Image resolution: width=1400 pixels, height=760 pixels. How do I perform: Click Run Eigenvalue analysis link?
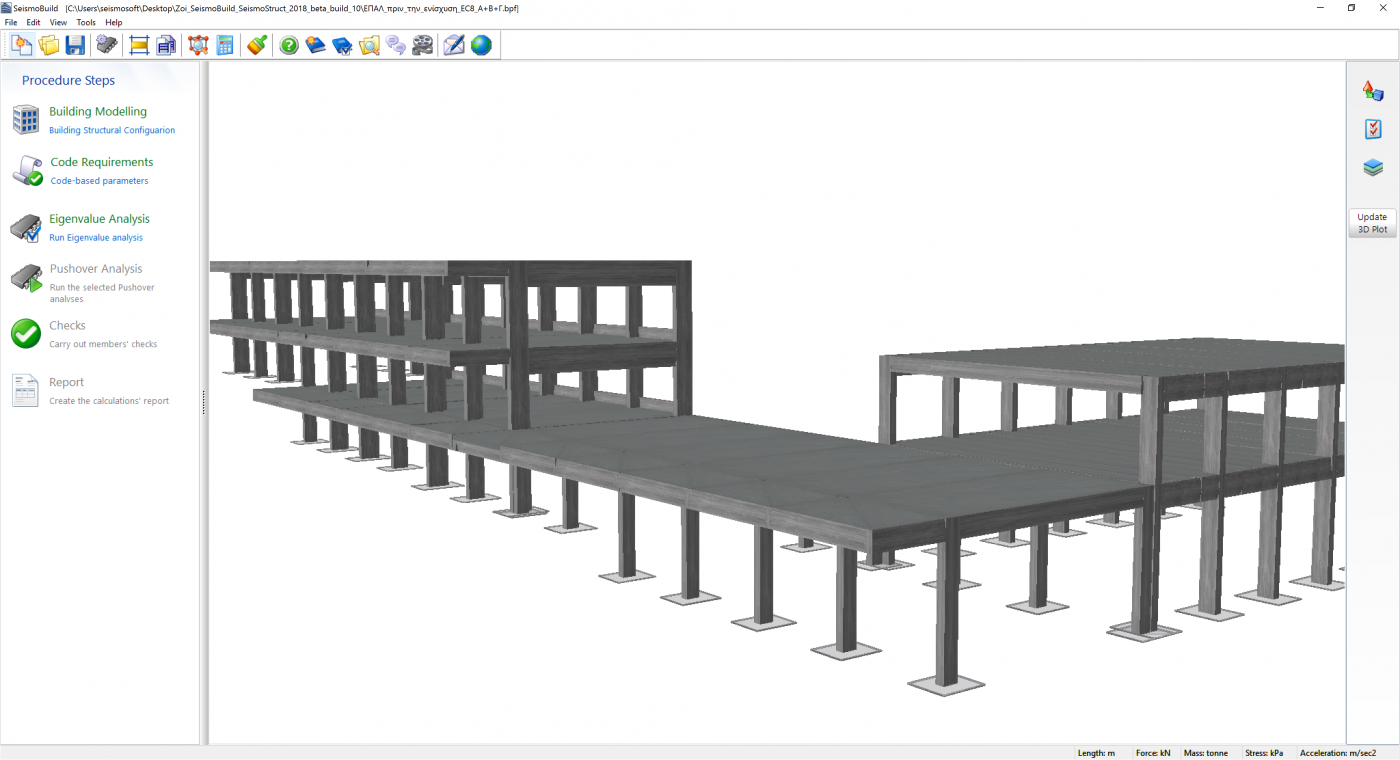96,238
